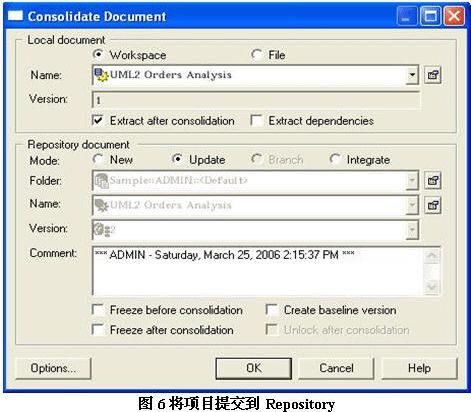Select the File radio button
This screenshot has width=471, height=412.
(x=257, y=54)
